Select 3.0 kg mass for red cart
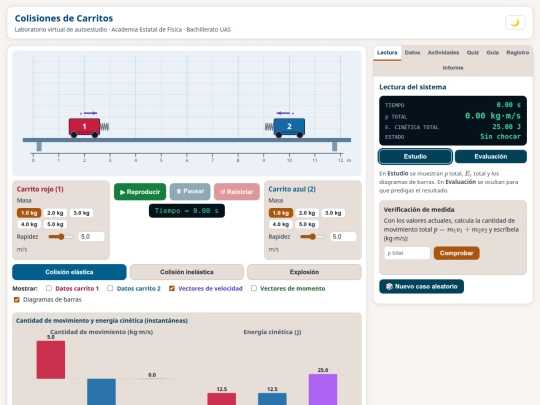Screen dimensions: 540x405 pyautogui.click(x=81, y=213)
